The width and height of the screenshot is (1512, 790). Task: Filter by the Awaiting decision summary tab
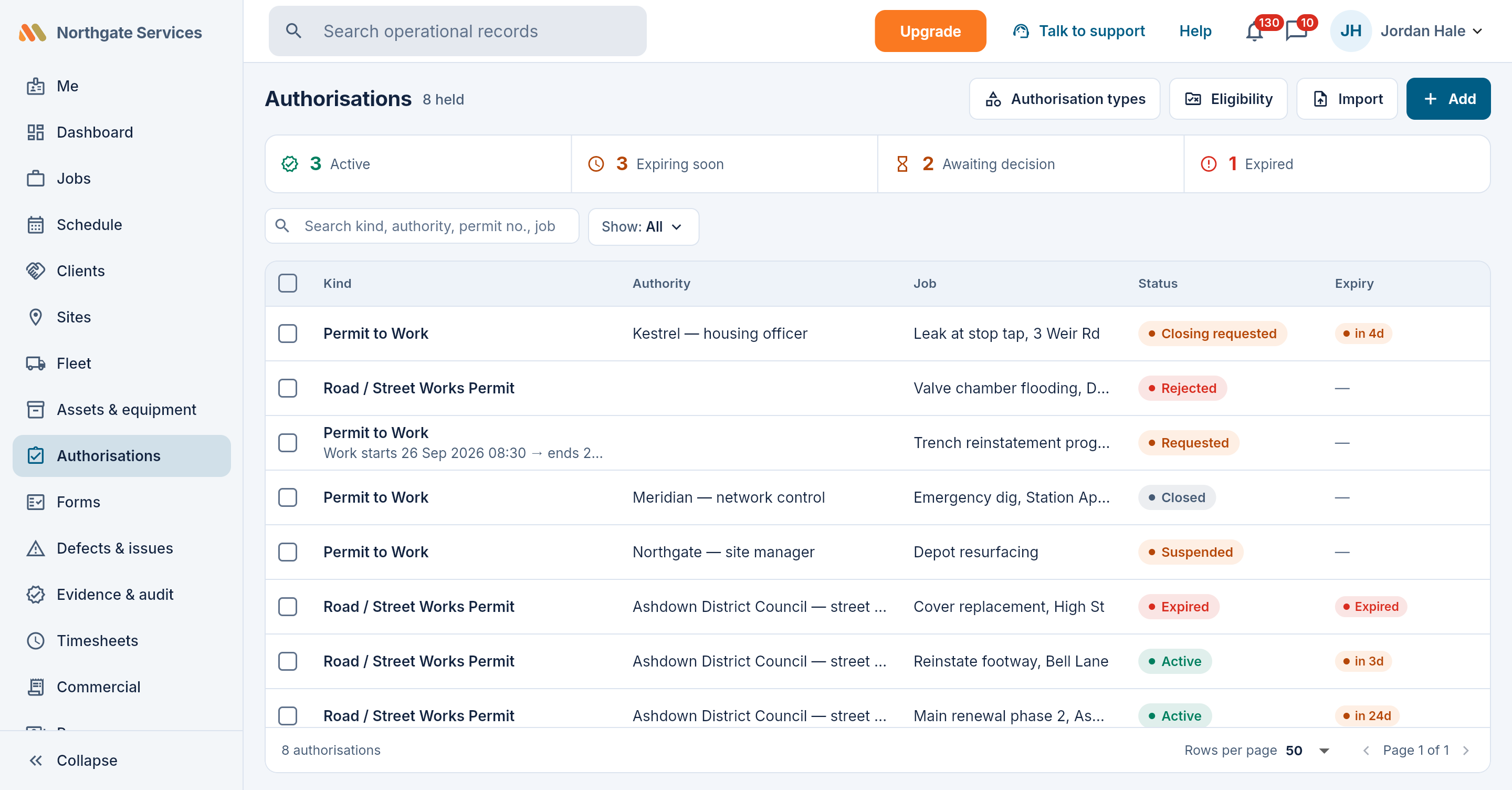(x=1031, y=164)
